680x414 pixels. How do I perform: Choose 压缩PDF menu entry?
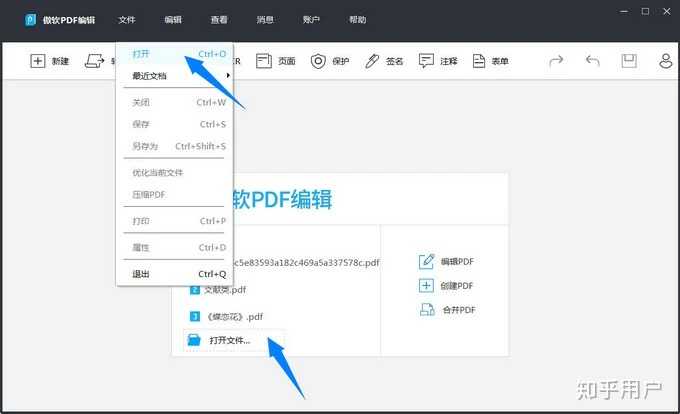(175, 195)
